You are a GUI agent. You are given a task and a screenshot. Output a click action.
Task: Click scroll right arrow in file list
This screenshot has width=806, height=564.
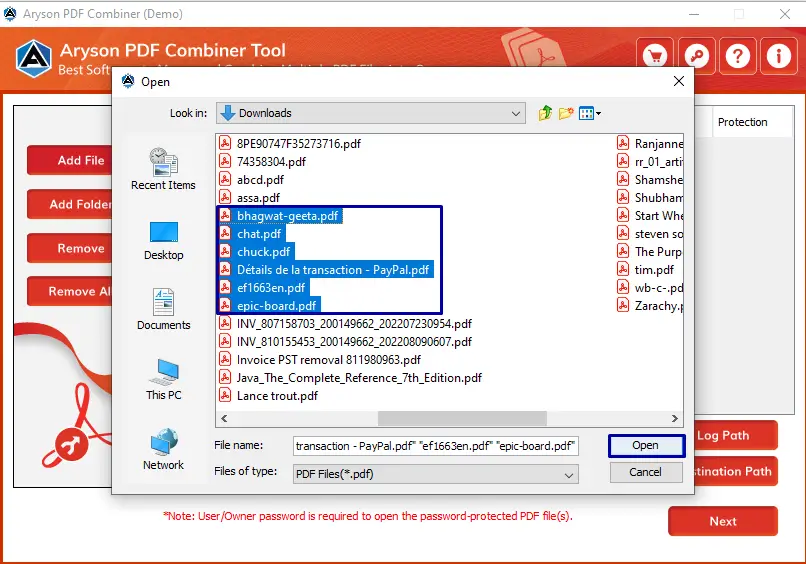[674, 419]
